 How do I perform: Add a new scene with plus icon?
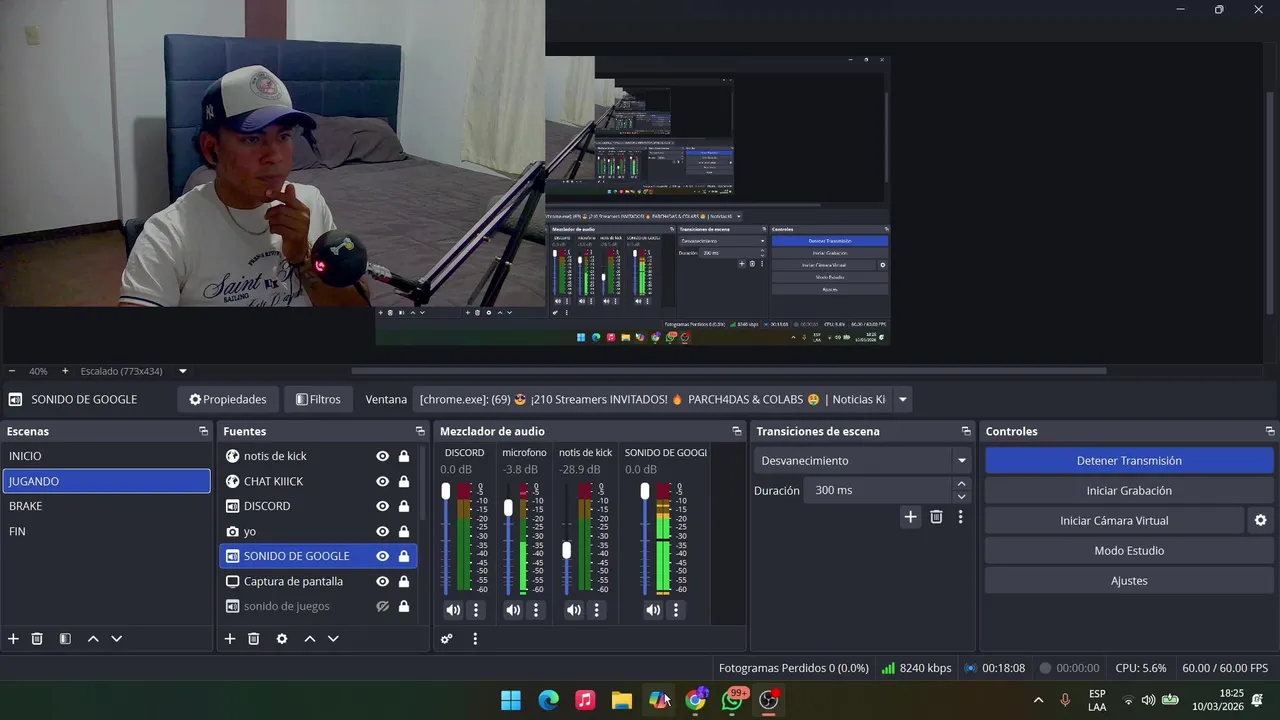[x=13, y=639]
